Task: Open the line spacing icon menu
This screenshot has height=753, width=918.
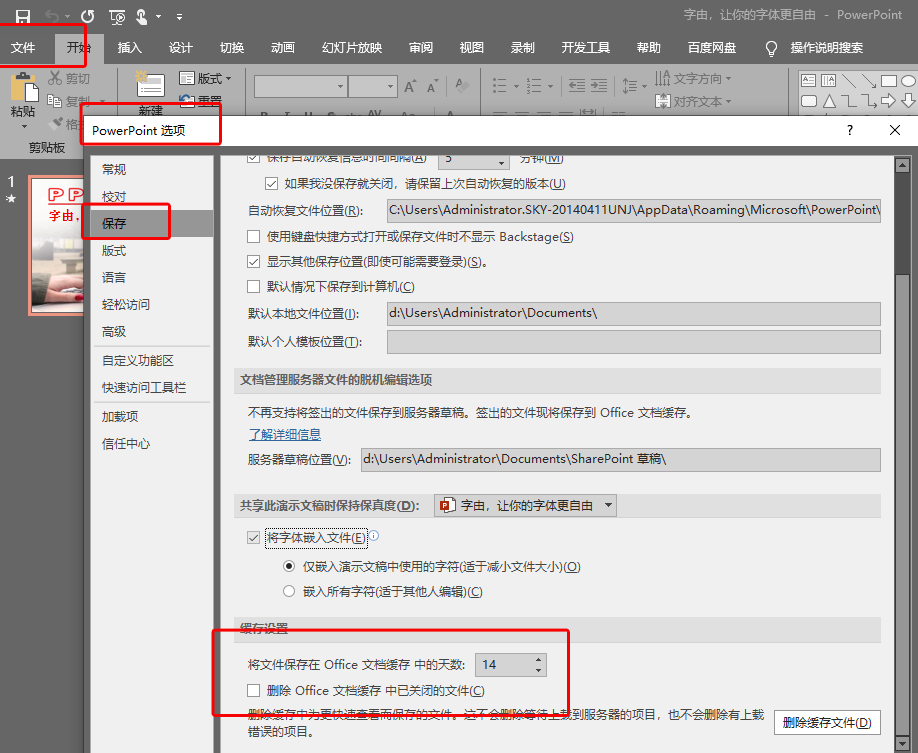Action: point(634,86)
